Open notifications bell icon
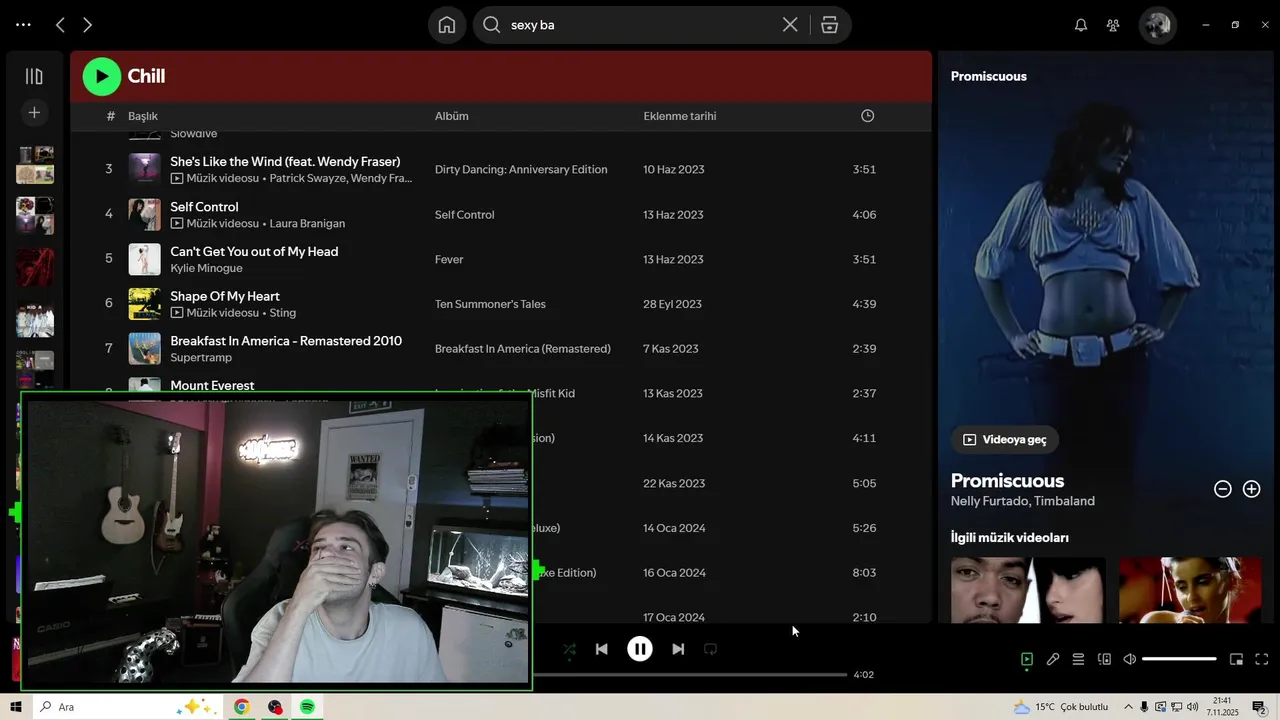 1081,25
